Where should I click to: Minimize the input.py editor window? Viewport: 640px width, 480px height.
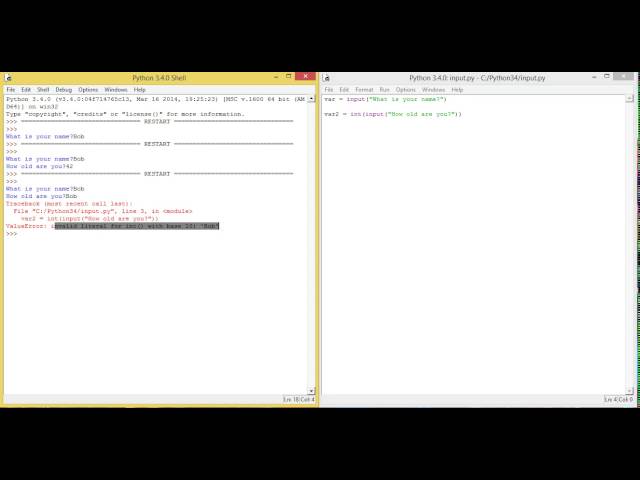(x=594, y=77)
